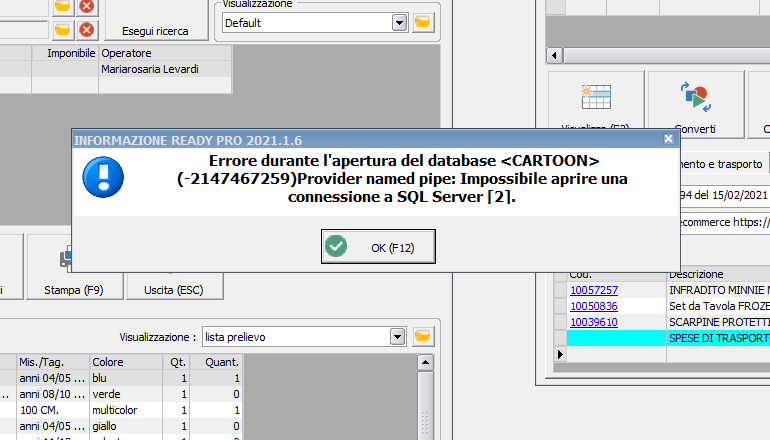Open the lista prelievo dropdown
The height and width of the screenshot is (440, 770).
pos(397,337)
